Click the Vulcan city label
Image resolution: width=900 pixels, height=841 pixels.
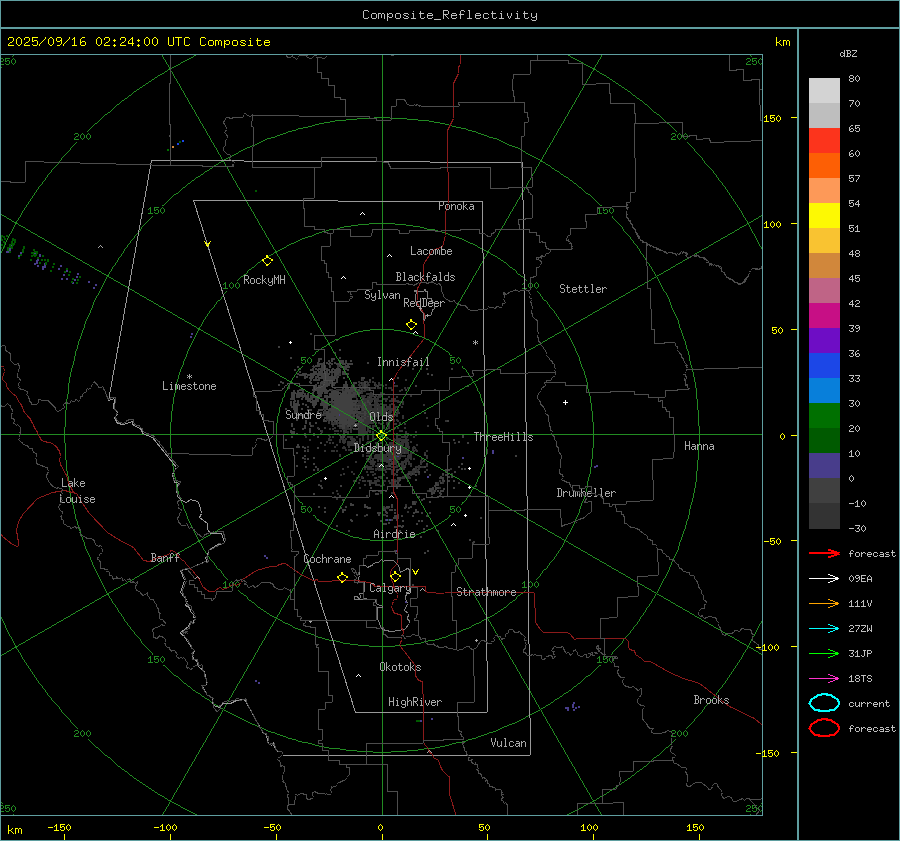509,743
